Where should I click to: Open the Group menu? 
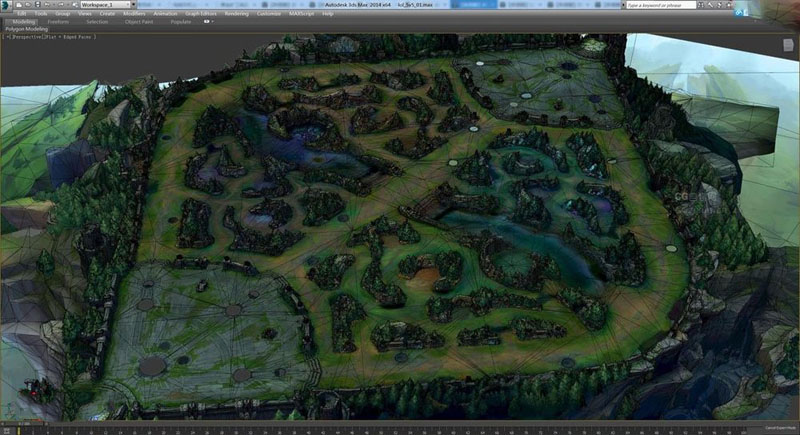(x=62, y=14)
